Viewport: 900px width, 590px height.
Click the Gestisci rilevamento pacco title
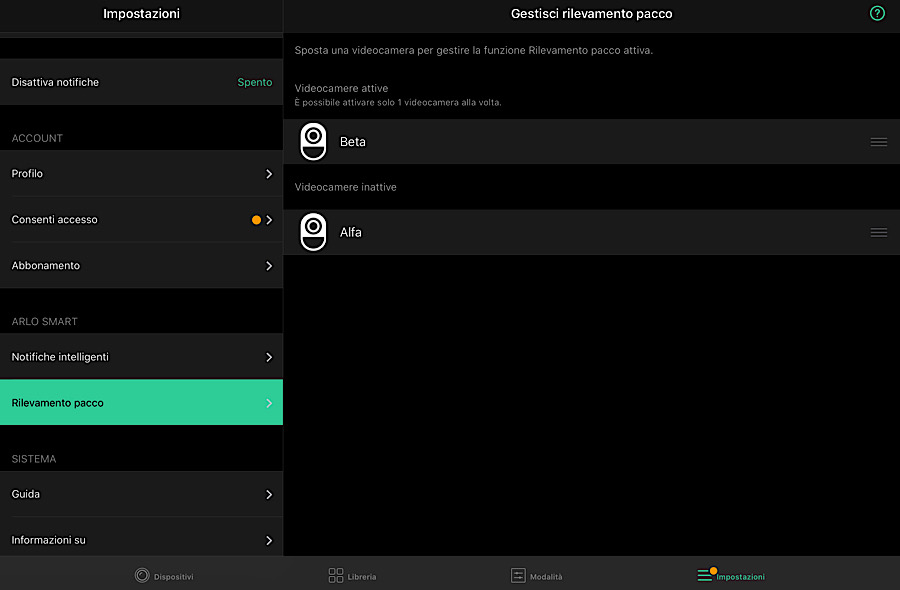tap(592, 14)
